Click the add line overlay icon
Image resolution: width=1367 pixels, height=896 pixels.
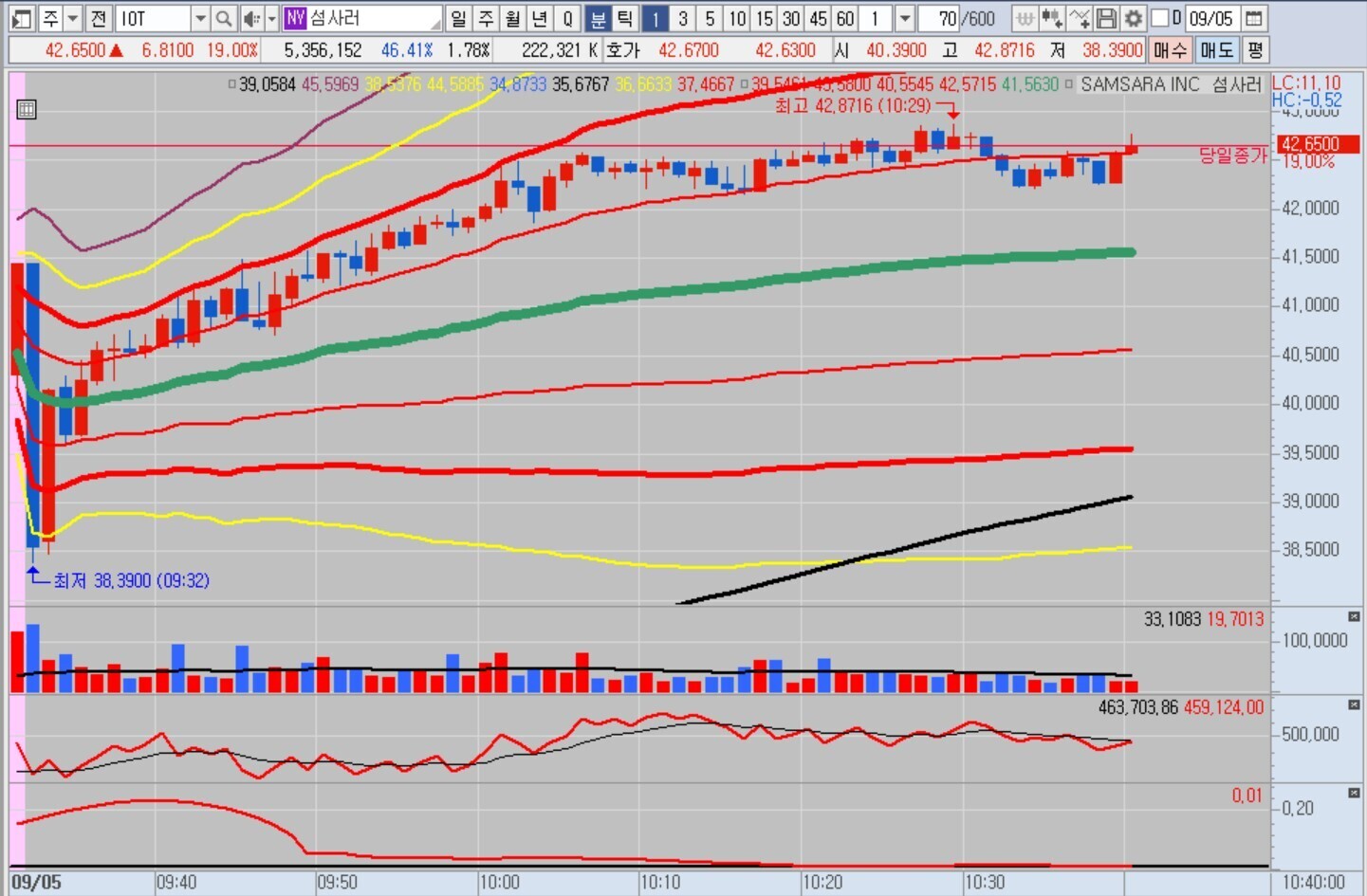point(1080,18)
